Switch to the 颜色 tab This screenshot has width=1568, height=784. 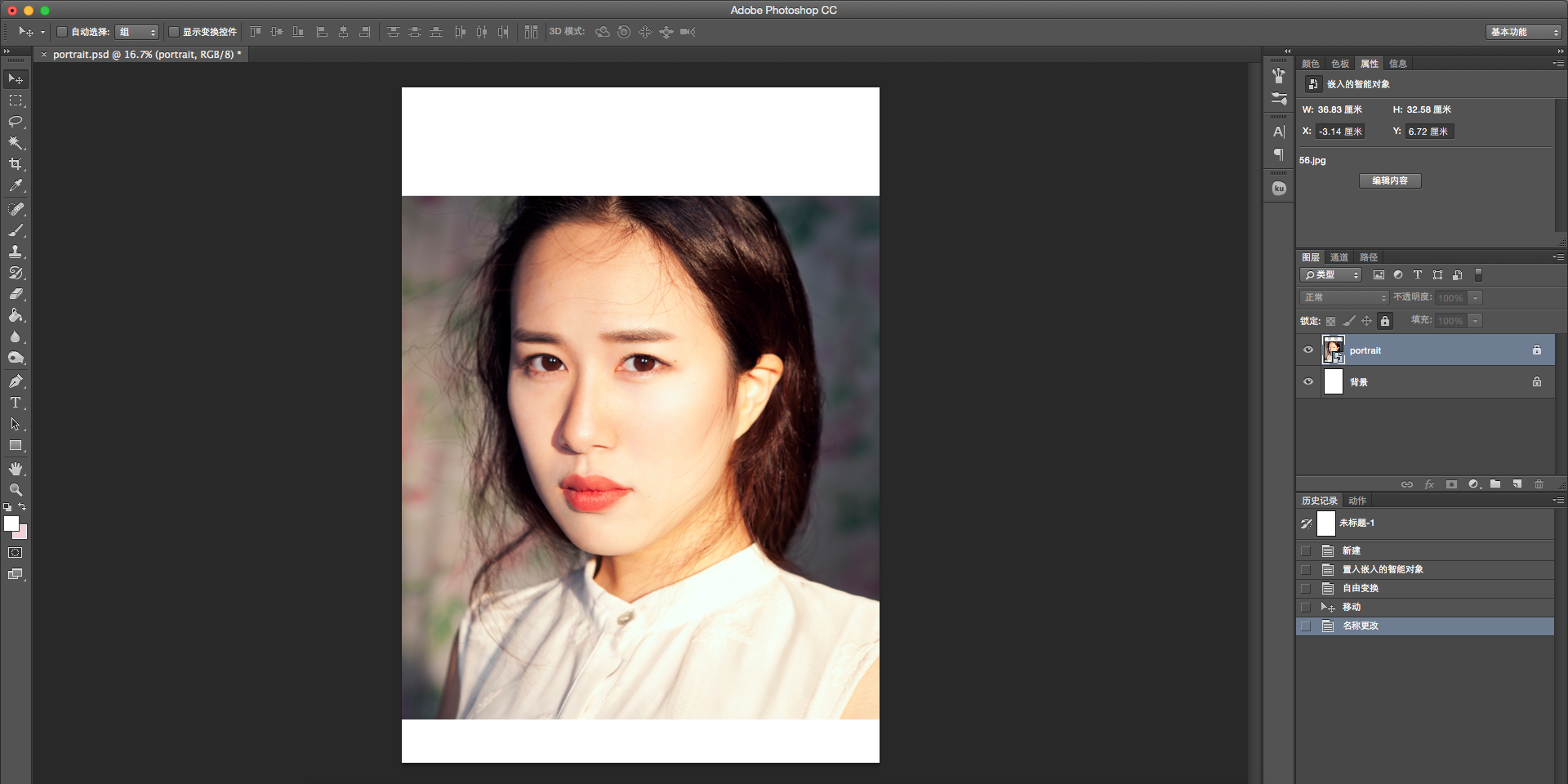point(1311,64)
